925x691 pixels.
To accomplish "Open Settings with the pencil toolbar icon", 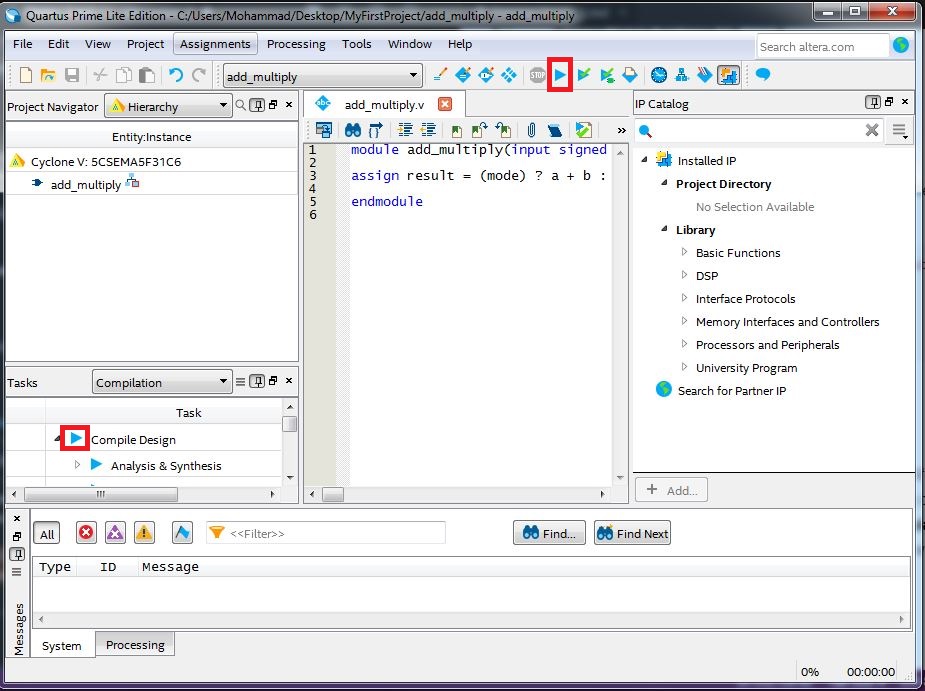I will (439, 75).
